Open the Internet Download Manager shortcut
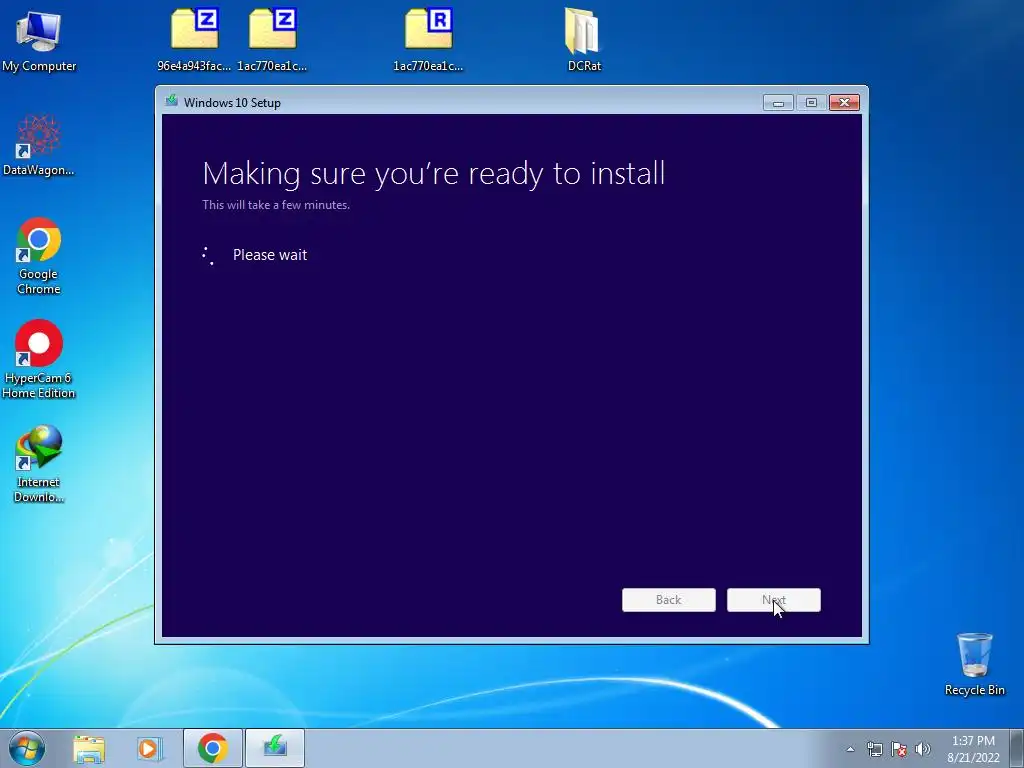1024x768 pixels. 39,464
